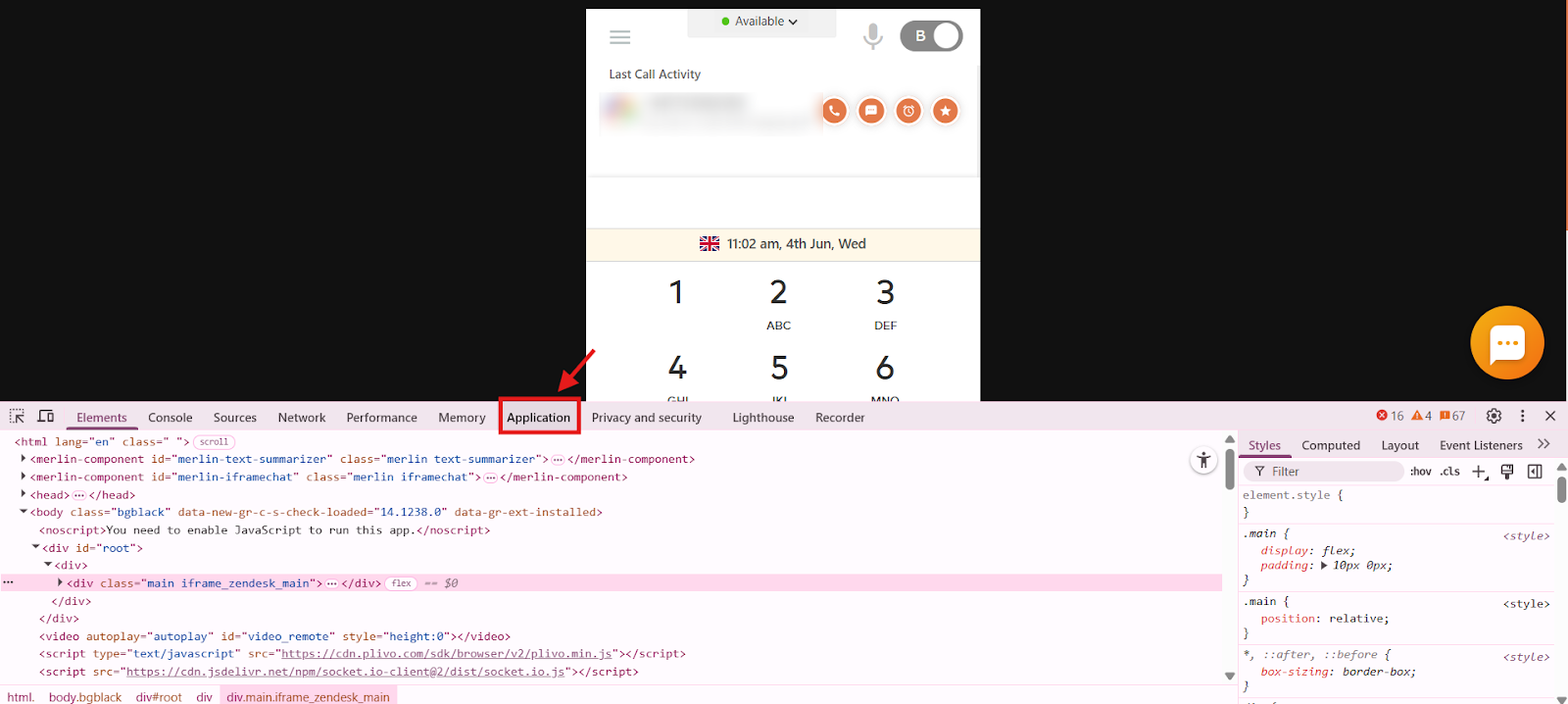
Task: Click the 16 errors counter
Action: [1390, 416]
